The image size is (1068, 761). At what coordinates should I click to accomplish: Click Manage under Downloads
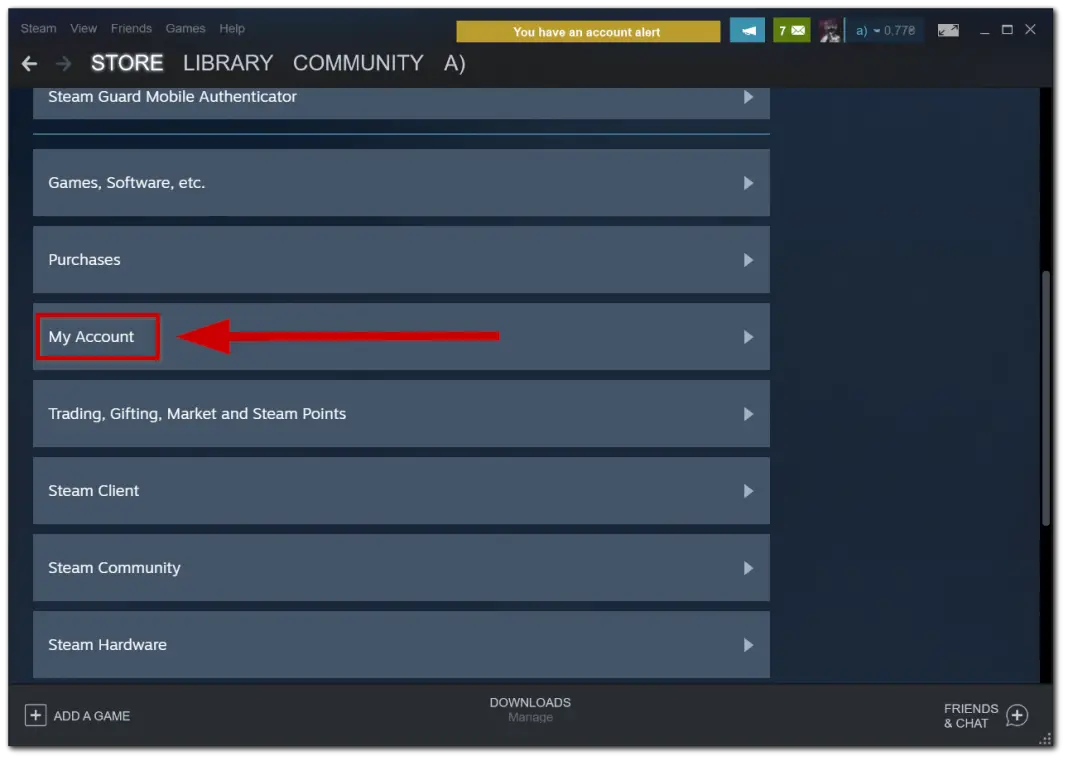coord(530,717)
